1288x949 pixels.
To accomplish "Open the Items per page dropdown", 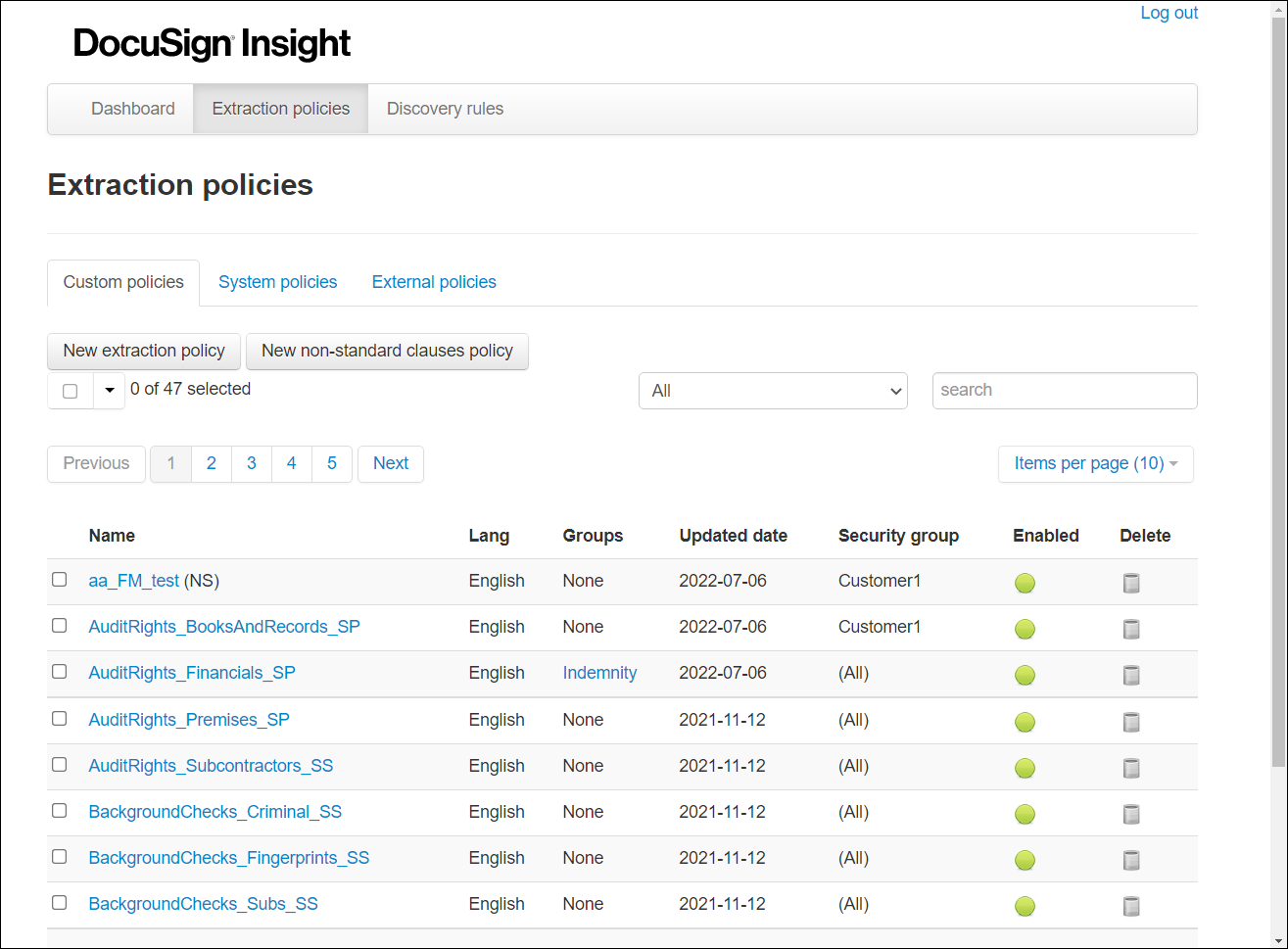I will pyautogui.click(x=1095, y=463).
